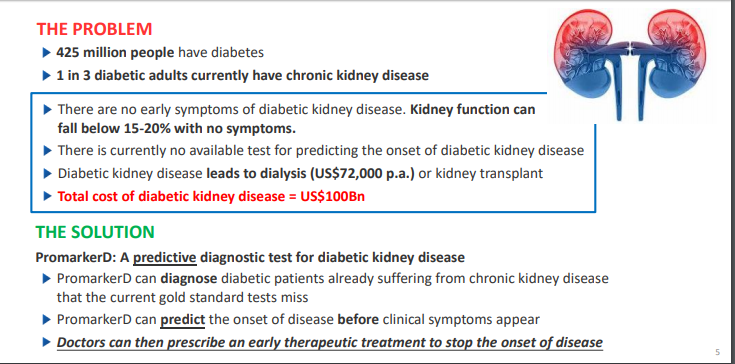Viewport: 735px width, 364px height.
Task: Click the bullet before 'Doctors can then prescribe'
Action: [x=46, y=342]
